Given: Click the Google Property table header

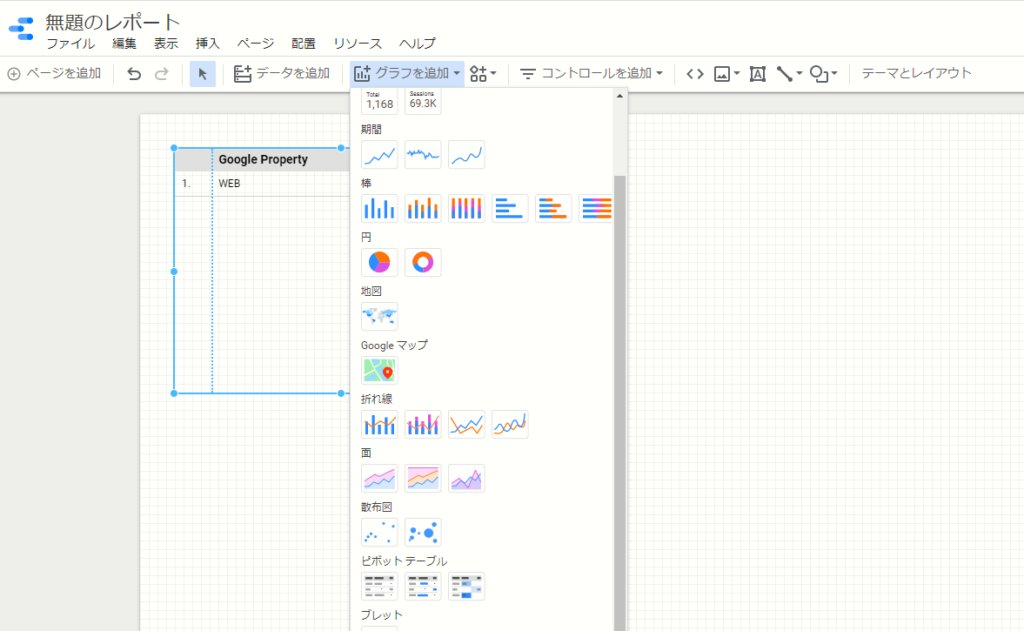Looking at the screenshot, I should pyautogui.click(x=263, y=159).
